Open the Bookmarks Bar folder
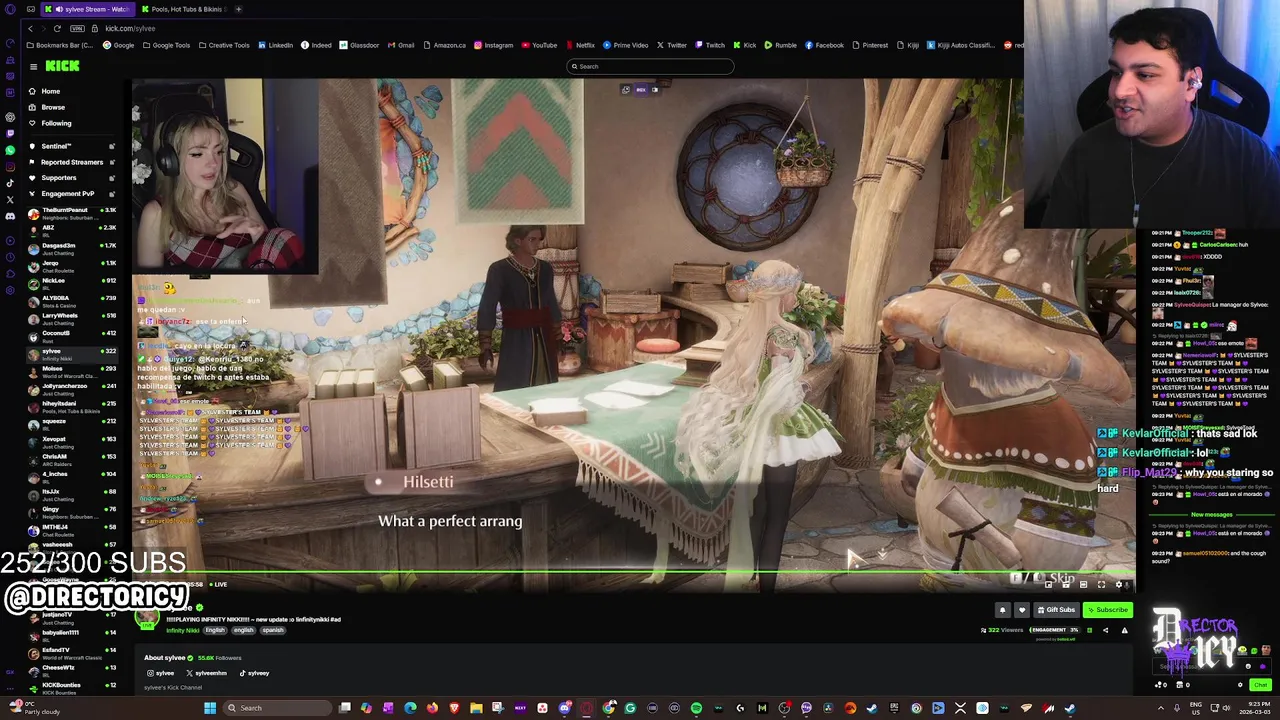 tap(60, 45)
